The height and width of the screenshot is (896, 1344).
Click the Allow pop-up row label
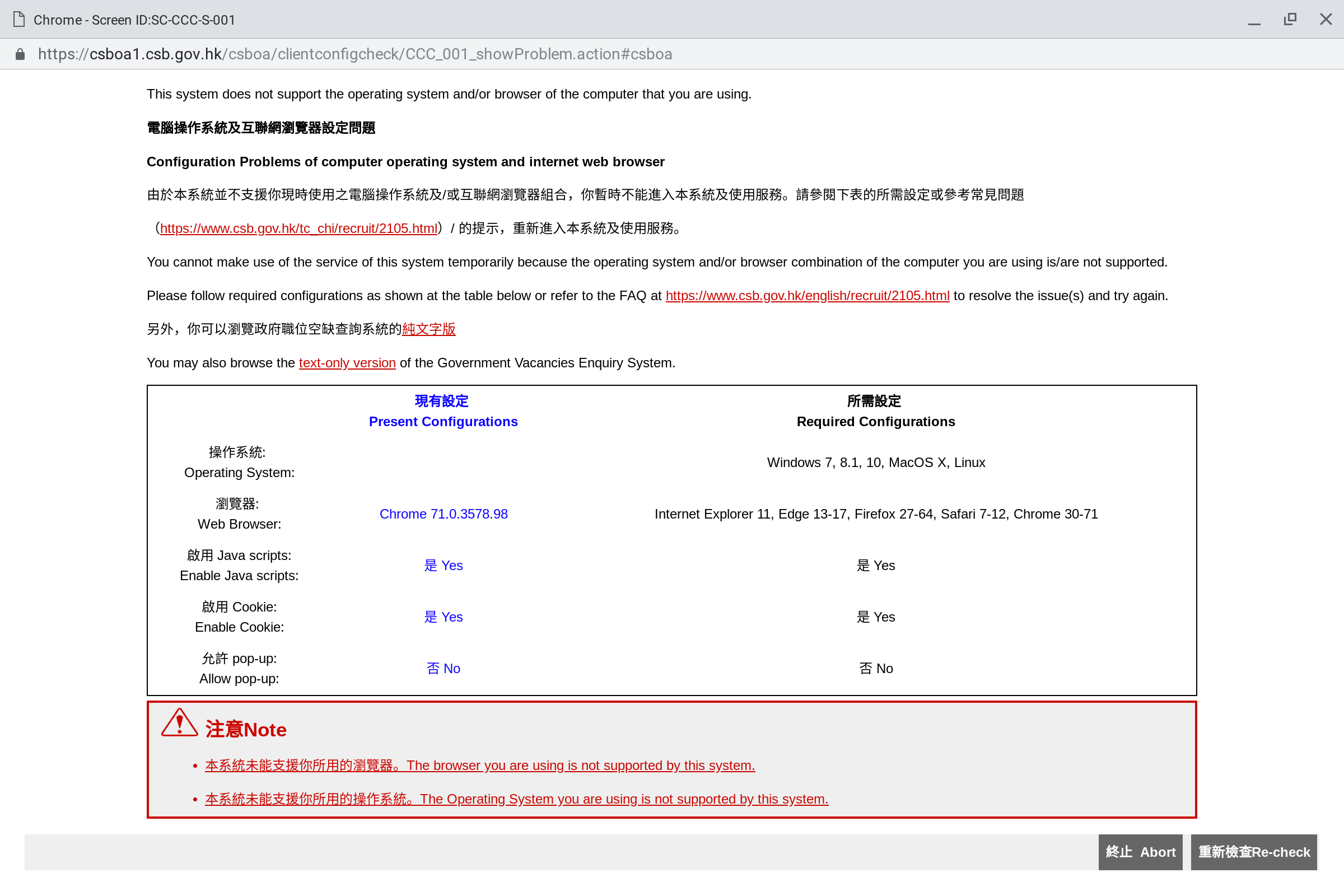pos(240,669)
